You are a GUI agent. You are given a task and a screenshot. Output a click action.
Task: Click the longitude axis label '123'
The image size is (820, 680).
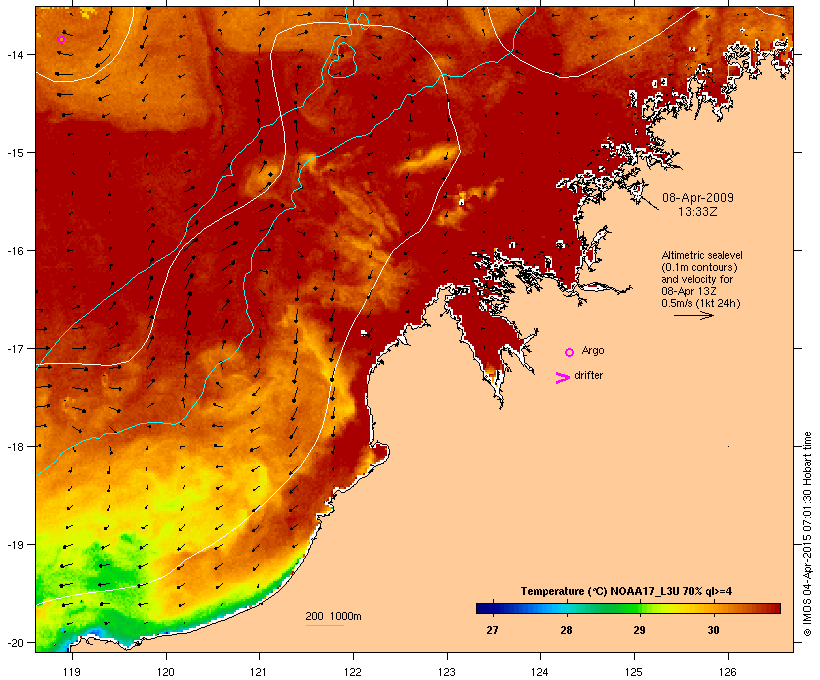(x=447, y=672)
